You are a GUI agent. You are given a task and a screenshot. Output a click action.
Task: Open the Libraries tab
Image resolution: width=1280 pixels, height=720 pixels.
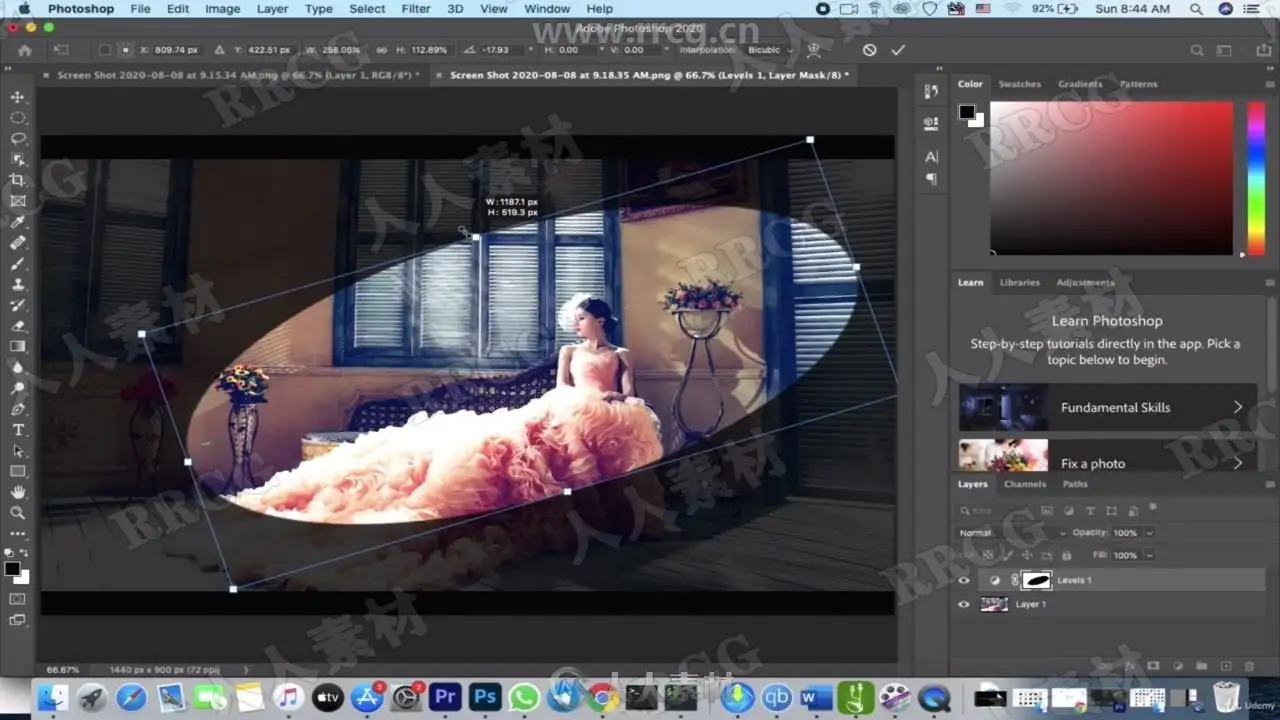coord(1019,283)
